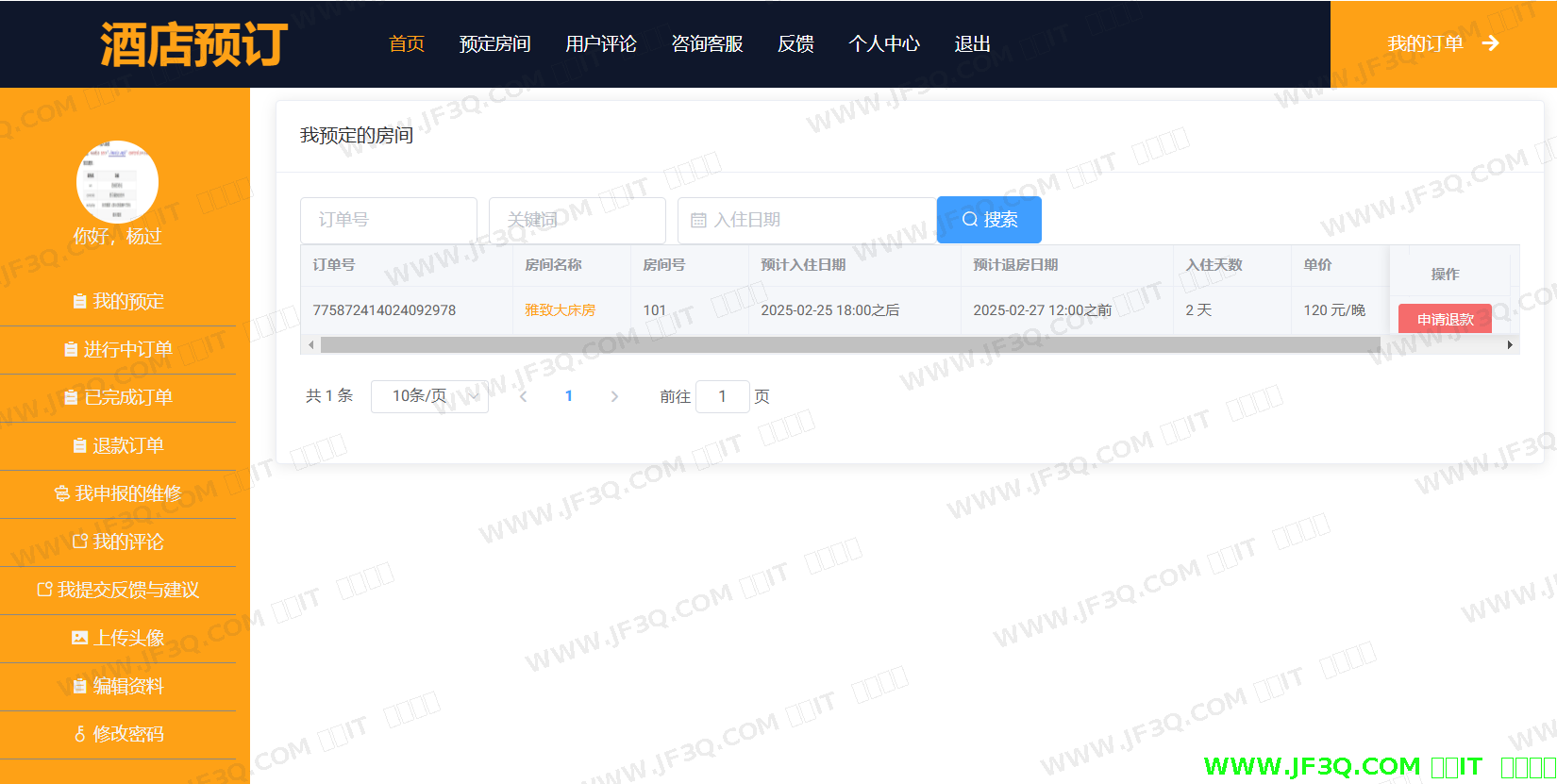Viewport: 1557px width, 784px height.
Task: Click the 关键词 input field
Action: point(578,221)
